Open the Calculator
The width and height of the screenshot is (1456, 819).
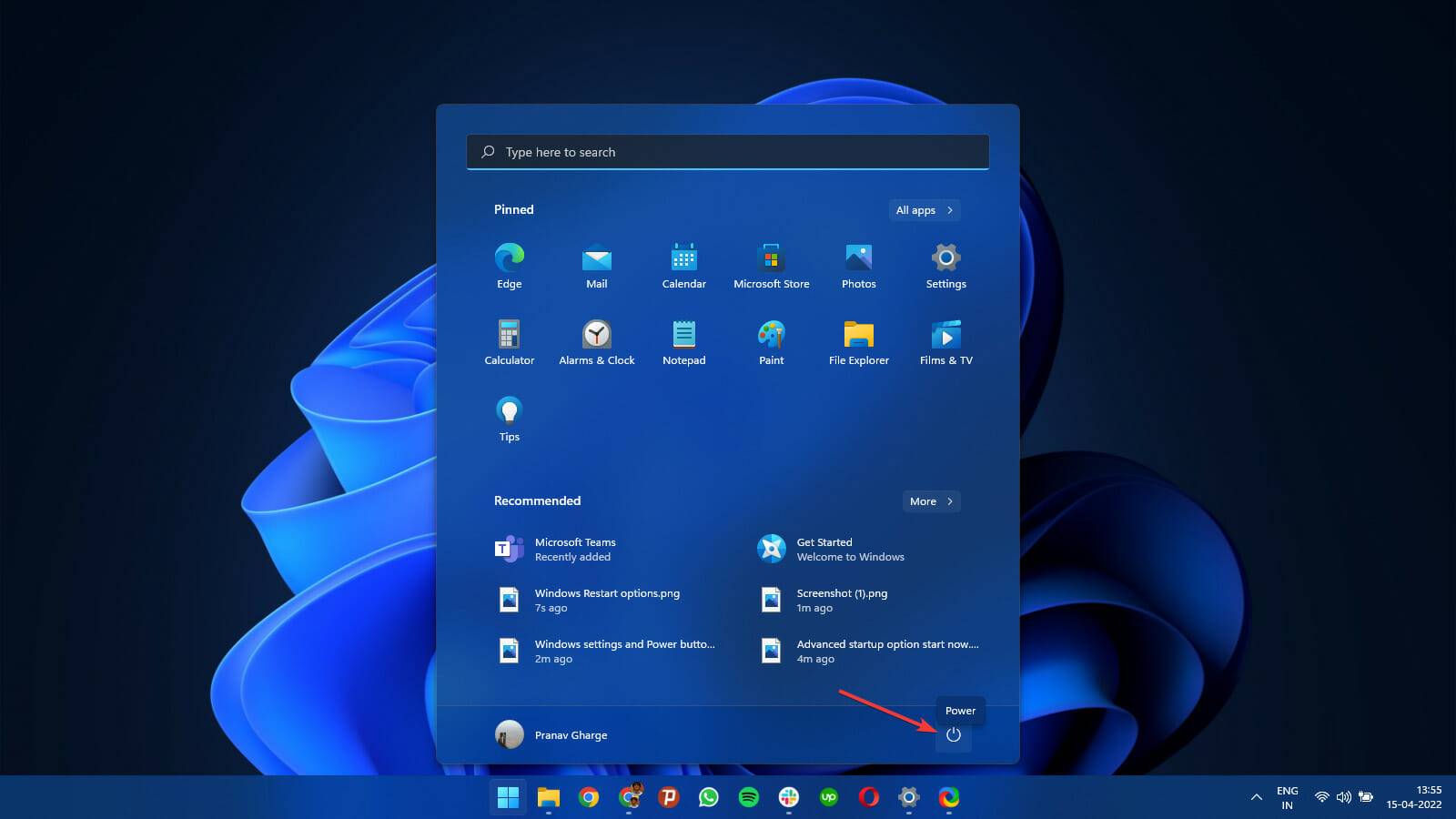509,340
